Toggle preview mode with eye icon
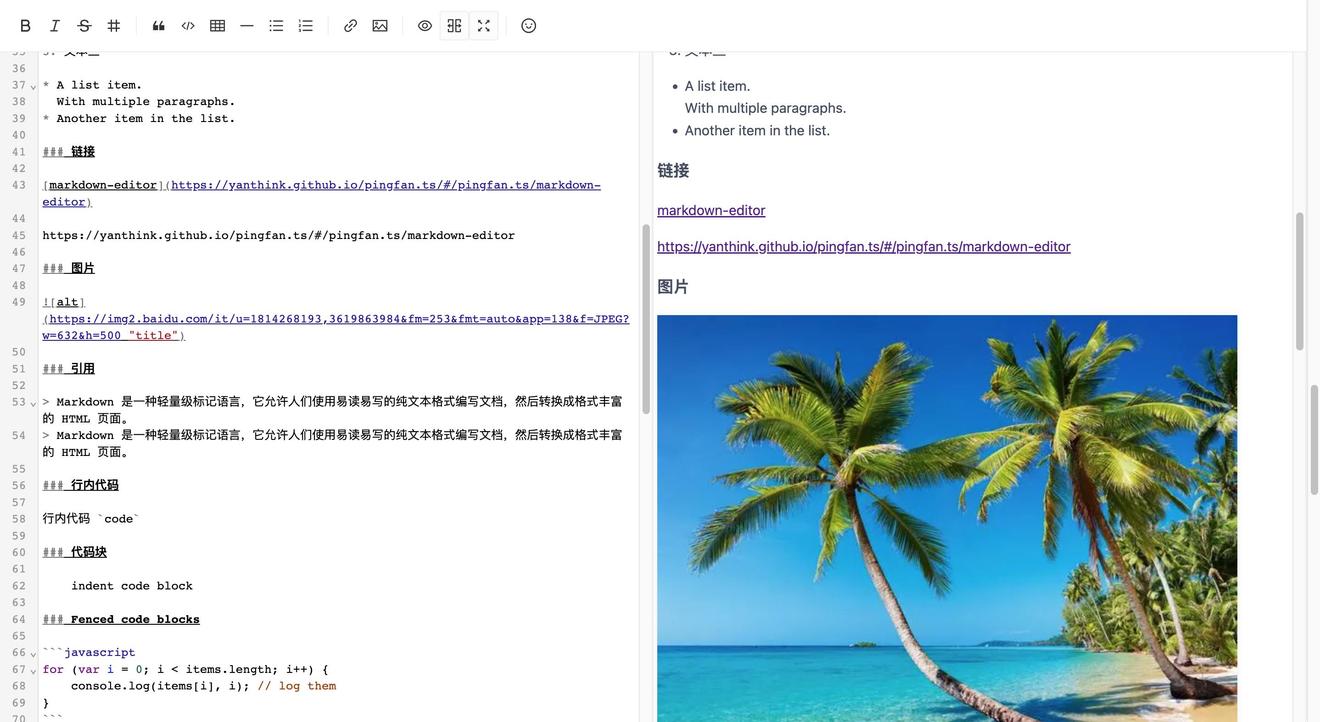The width and height of the screenshot is (1320, 722). pos(425,26)
